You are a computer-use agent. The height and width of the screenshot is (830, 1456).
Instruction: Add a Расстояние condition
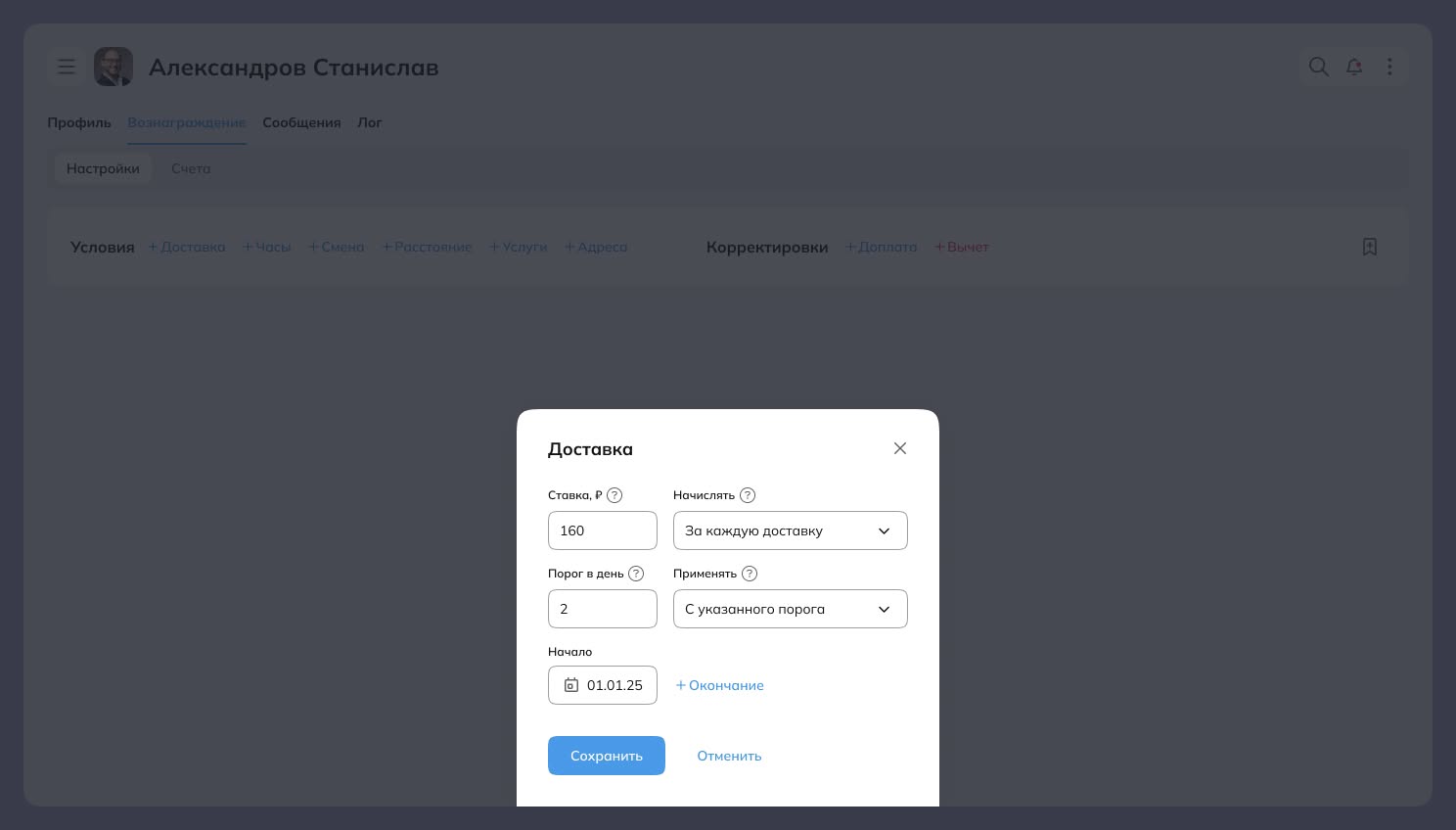pyautogui.click(x=427, y=247)
